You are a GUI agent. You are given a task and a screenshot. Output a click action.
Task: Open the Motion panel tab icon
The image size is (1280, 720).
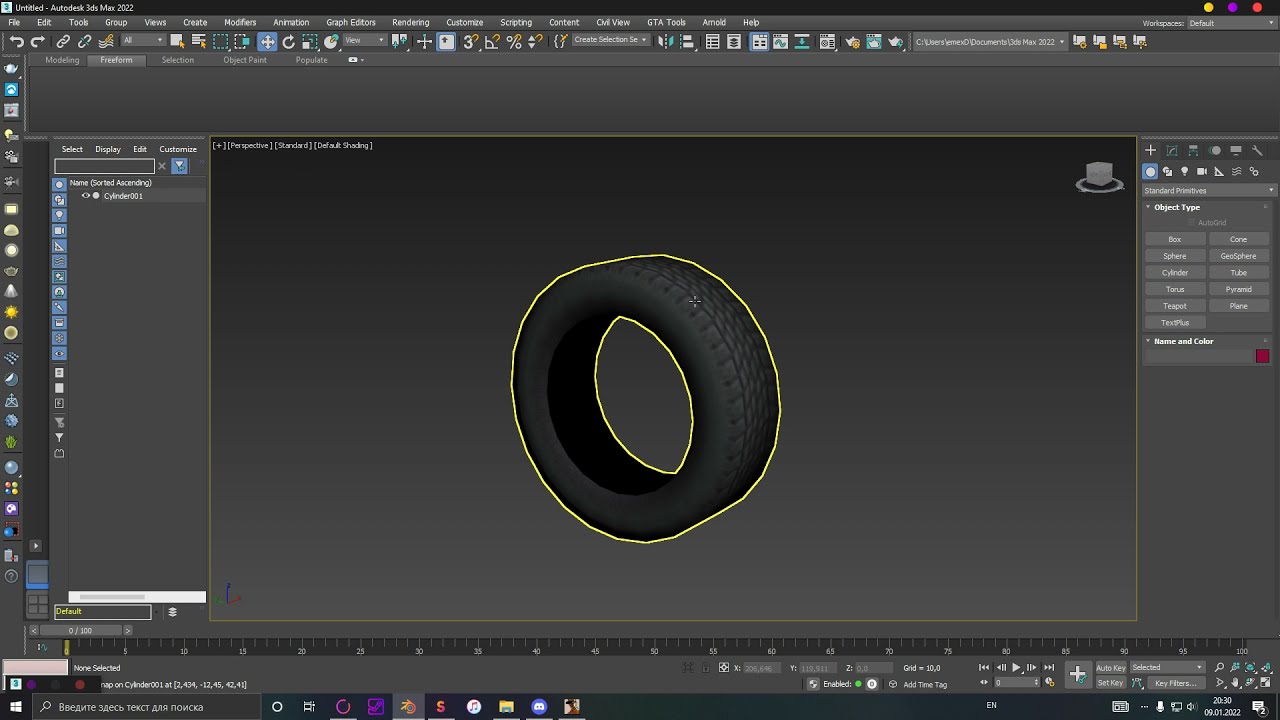coord(1215,150)
